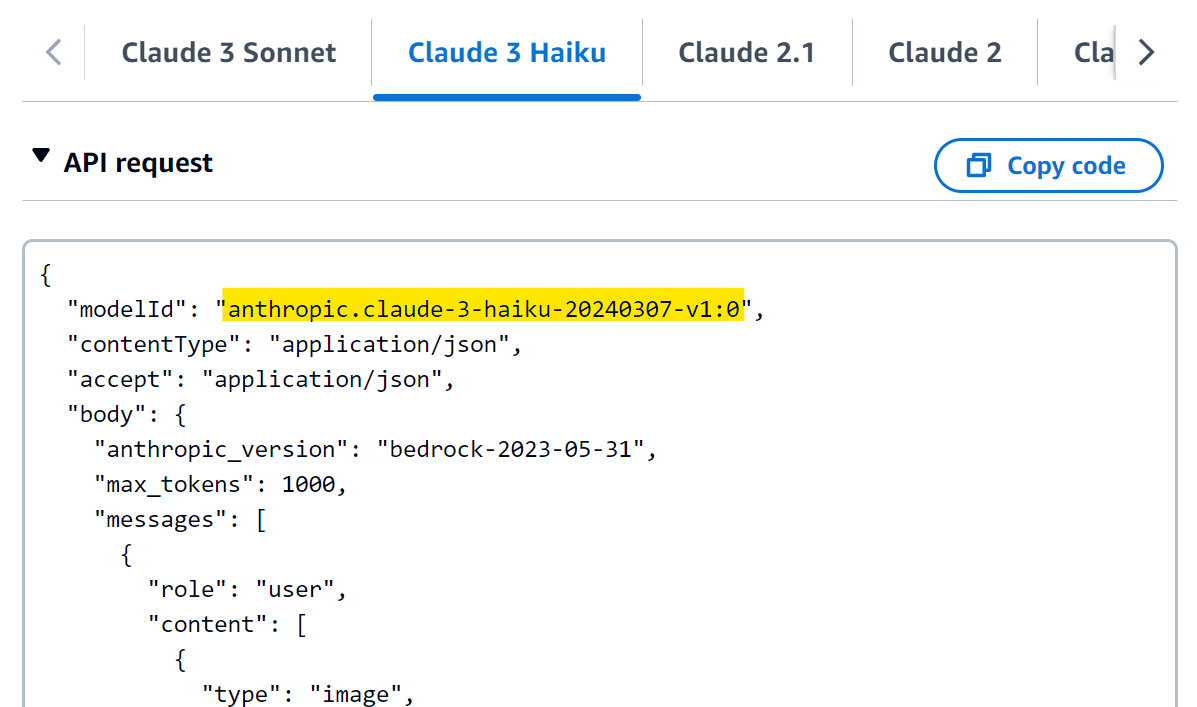
Task: Select the cut-off tab after Claude 2
Action: pyautogui.click(x=1093, y=52)
